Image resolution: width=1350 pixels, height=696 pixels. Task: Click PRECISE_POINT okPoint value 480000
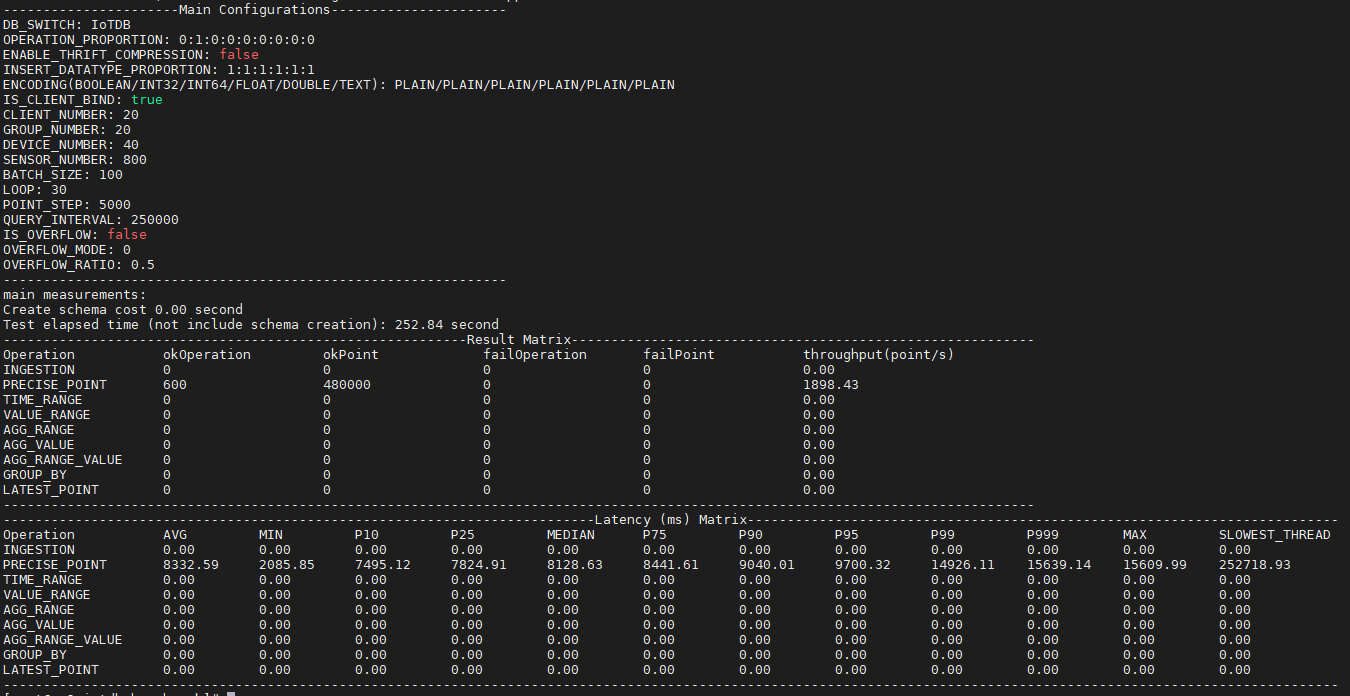(347, 385)
